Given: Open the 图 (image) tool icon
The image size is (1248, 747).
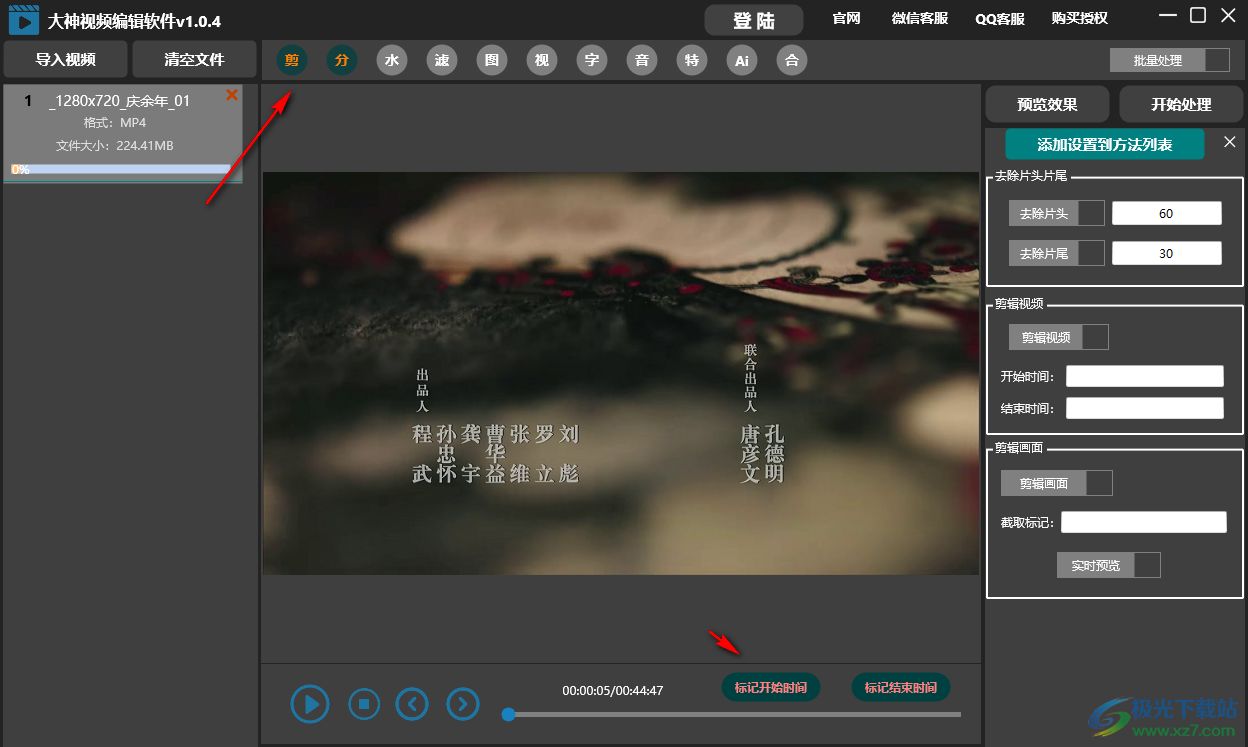Looking at the screenshot, I should pyautogui.click(x=492, y=61).
